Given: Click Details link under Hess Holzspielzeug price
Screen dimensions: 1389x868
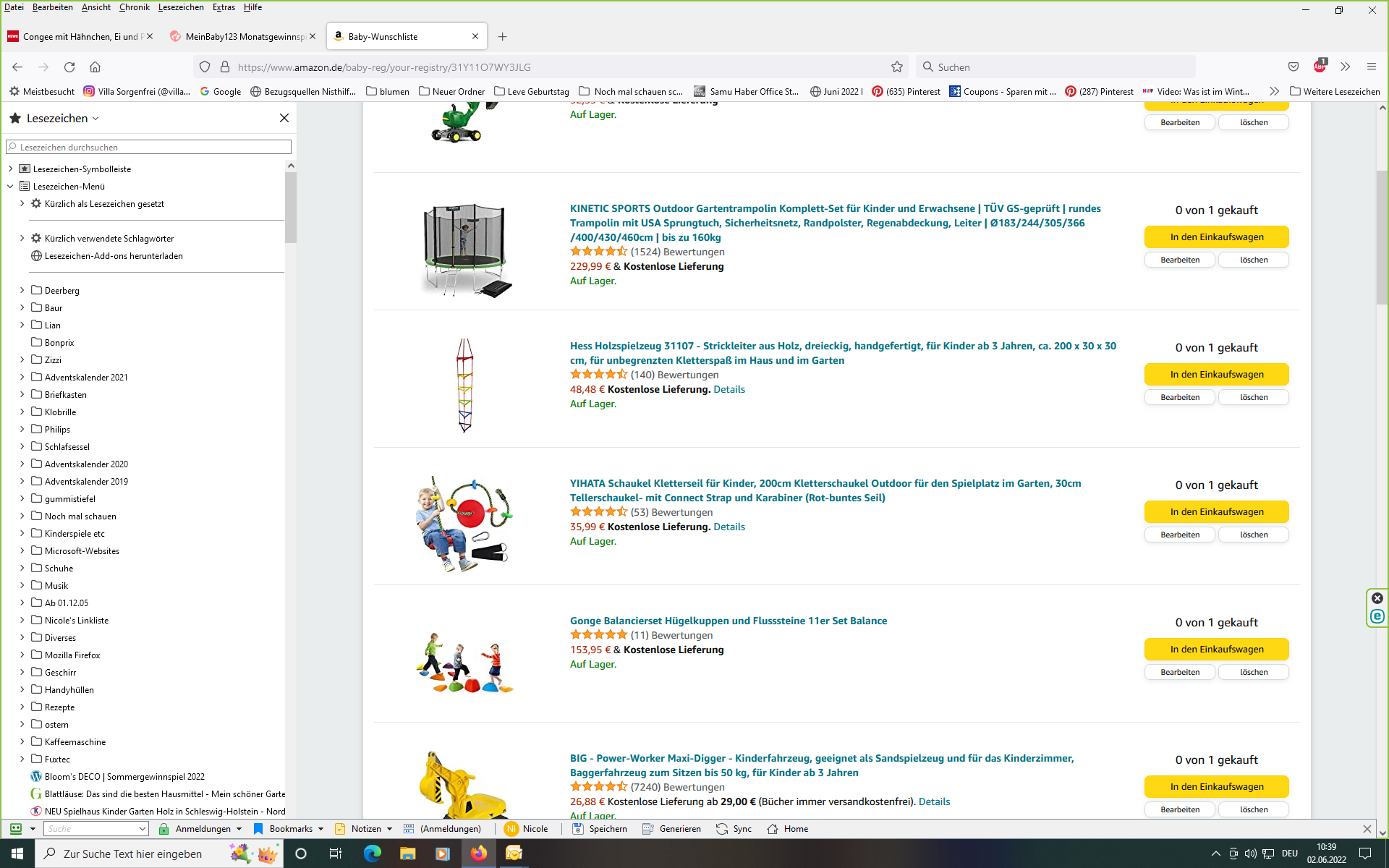Looking at the screenshot, I should pyautogui.click(x=729, y=389).
